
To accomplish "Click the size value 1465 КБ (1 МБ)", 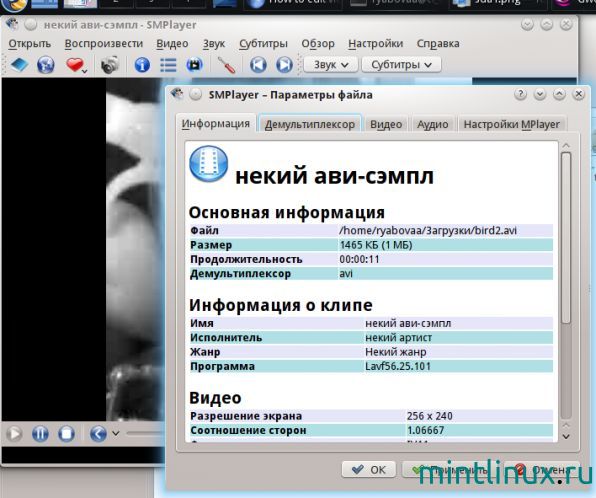I will pos(376,245).
